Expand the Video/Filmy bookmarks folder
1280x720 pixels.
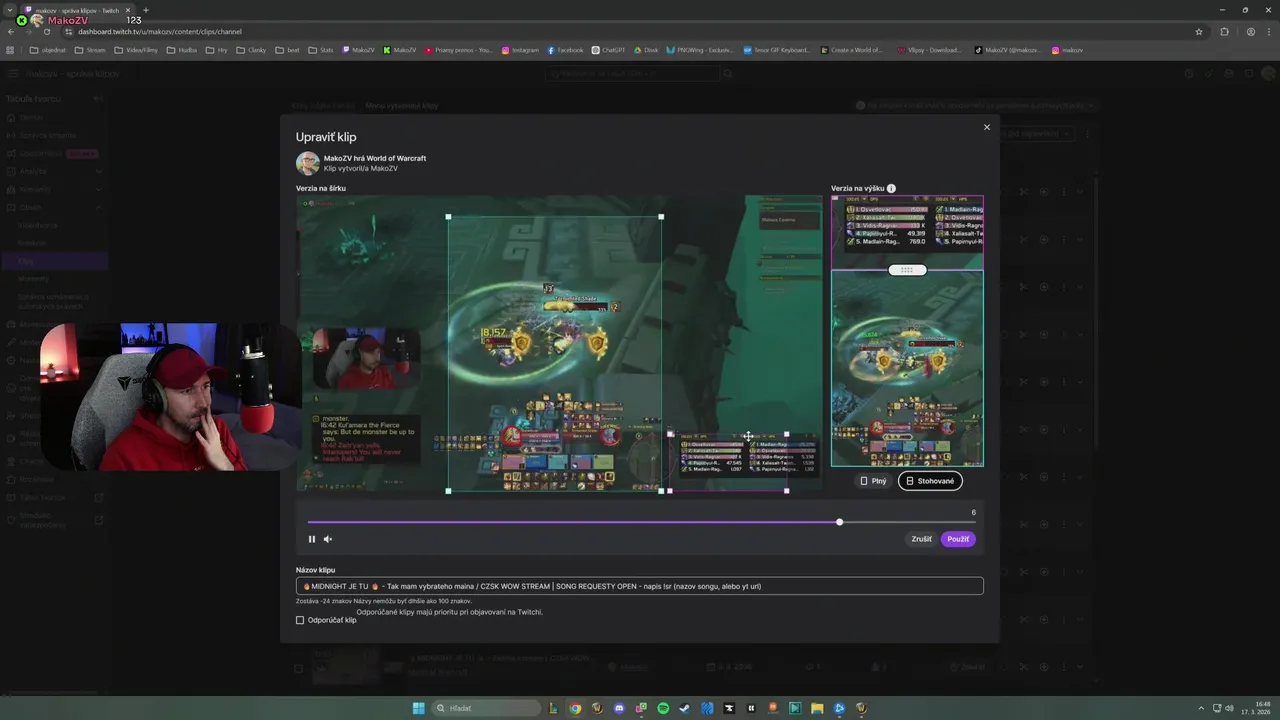136,50
